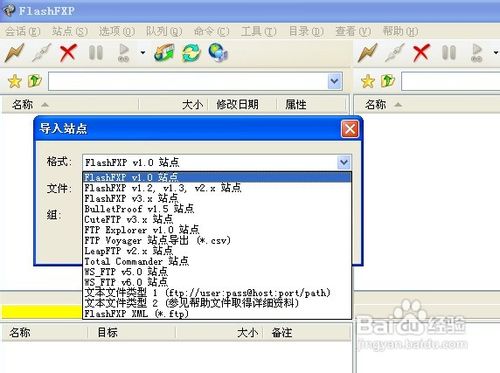Click the left pane red X abort icon
This screenshot has height=373, width=500.
[68, 53]
